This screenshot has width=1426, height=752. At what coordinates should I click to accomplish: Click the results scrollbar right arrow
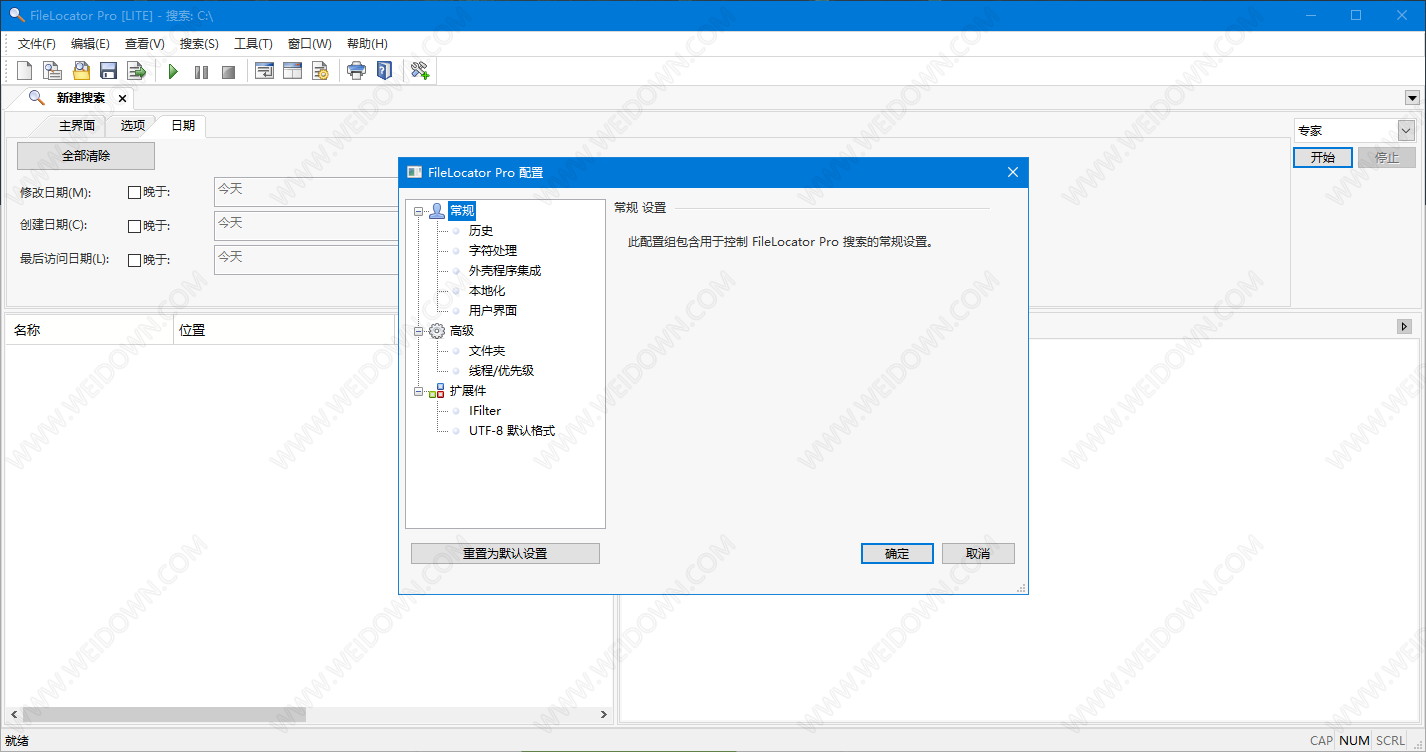tap(603, 715)
